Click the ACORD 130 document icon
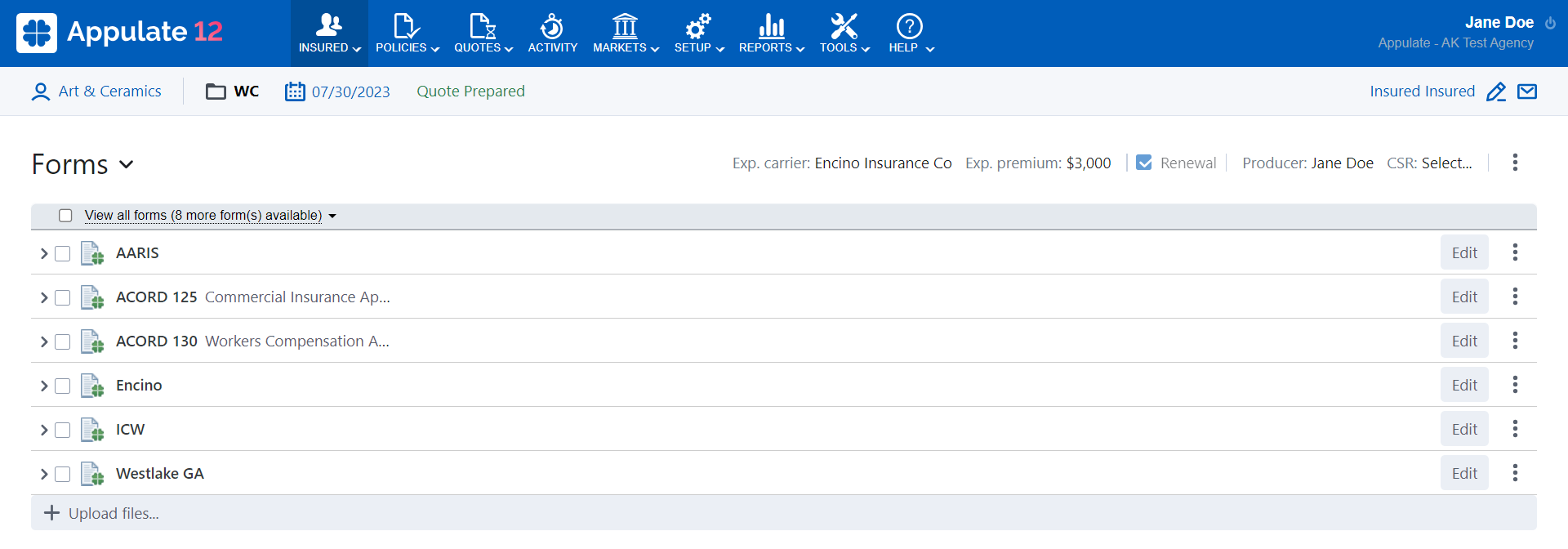The height and width of the screenshot is (549, 1568). 92,341
